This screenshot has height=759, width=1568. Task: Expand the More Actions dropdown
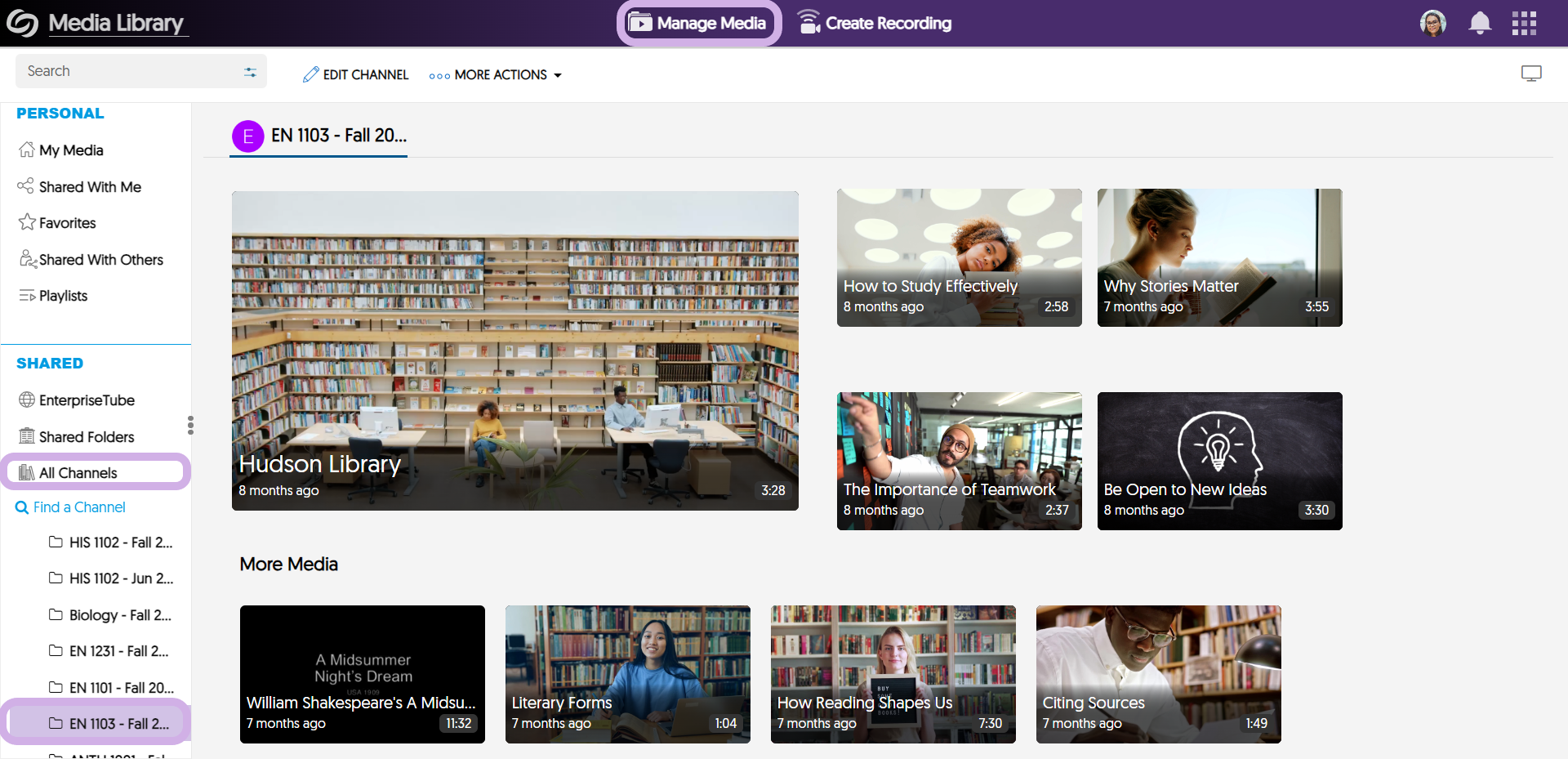(496, 74)
